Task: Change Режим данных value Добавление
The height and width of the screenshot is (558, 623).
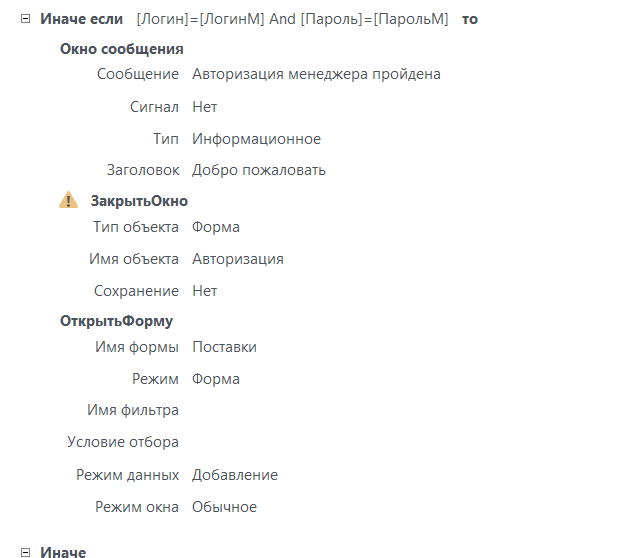Action: [235, 475]
